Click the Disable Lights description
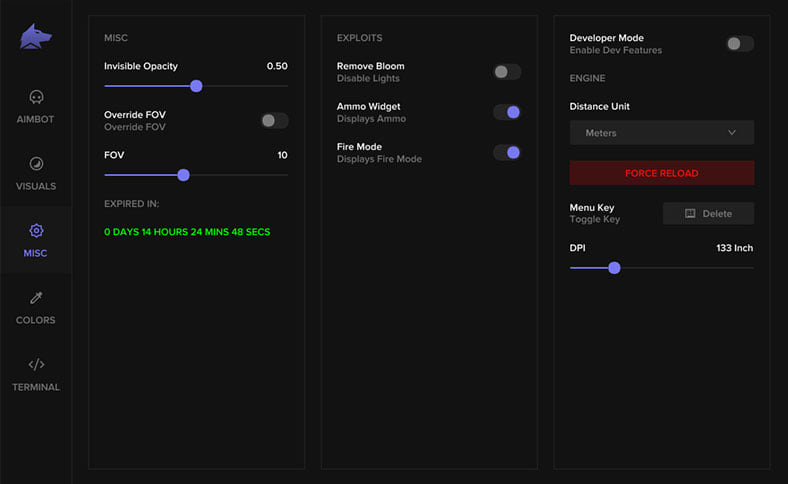 pos(368,78)
